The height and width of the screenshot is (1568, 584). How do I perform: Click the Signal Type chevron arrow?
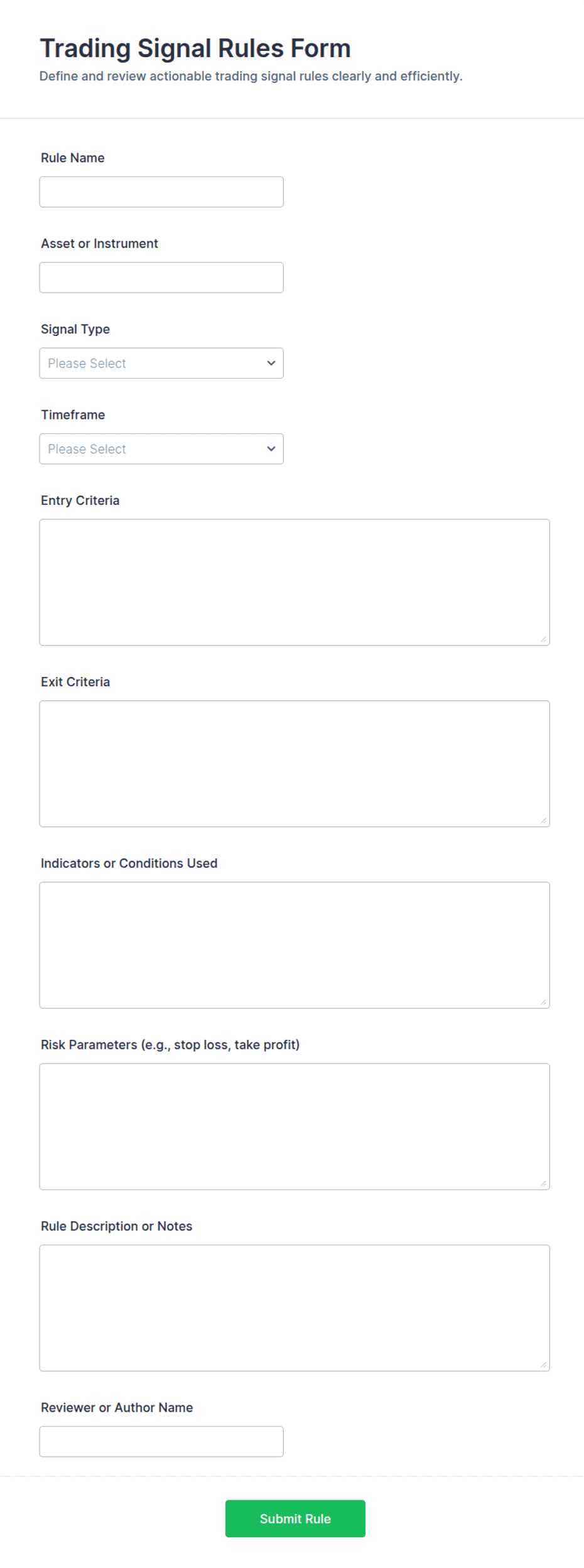pyautogui.click(x=271, y=363)
